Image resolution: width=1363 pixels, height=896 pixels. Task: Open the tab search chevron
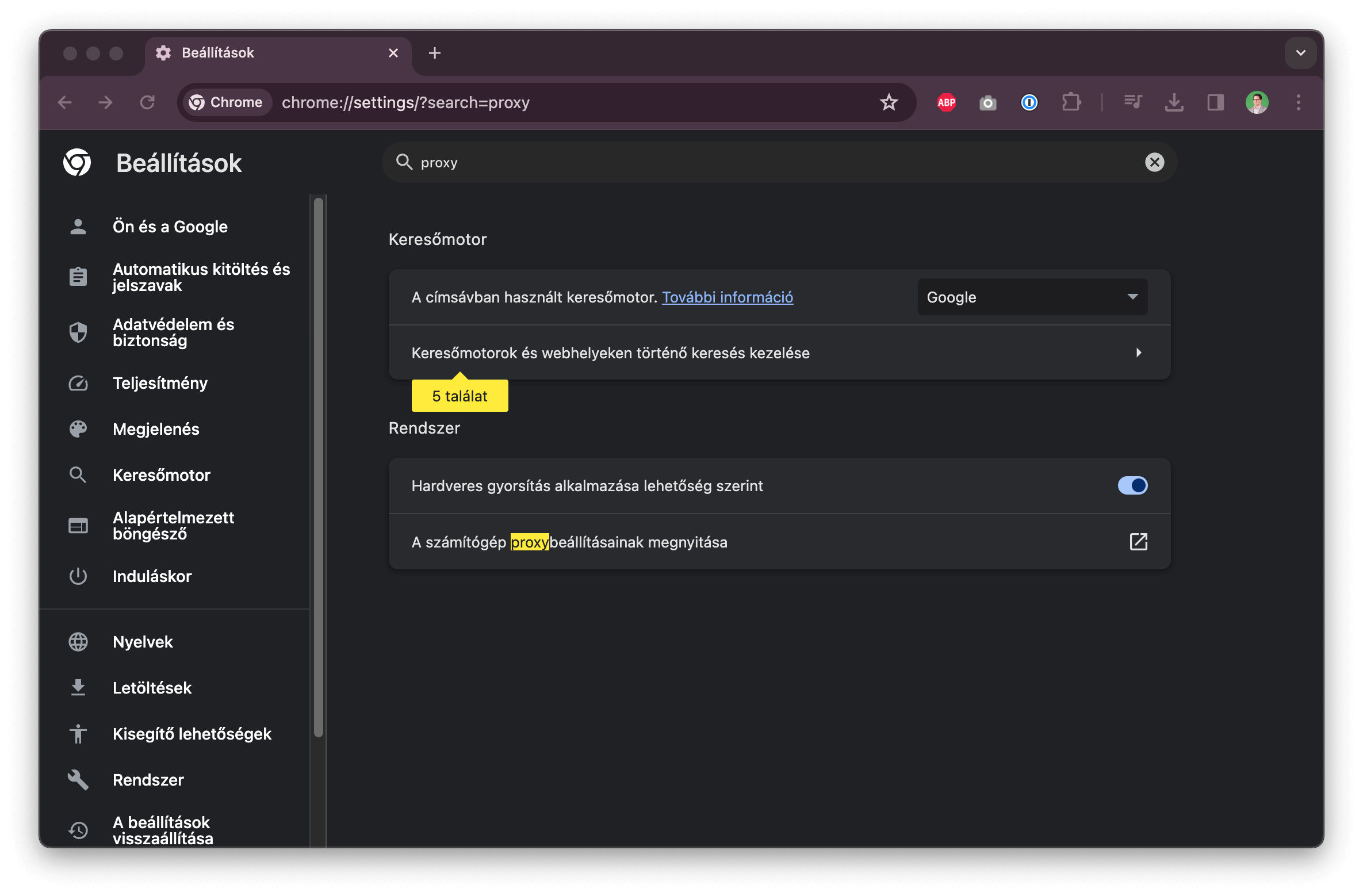coord(1300,53)
